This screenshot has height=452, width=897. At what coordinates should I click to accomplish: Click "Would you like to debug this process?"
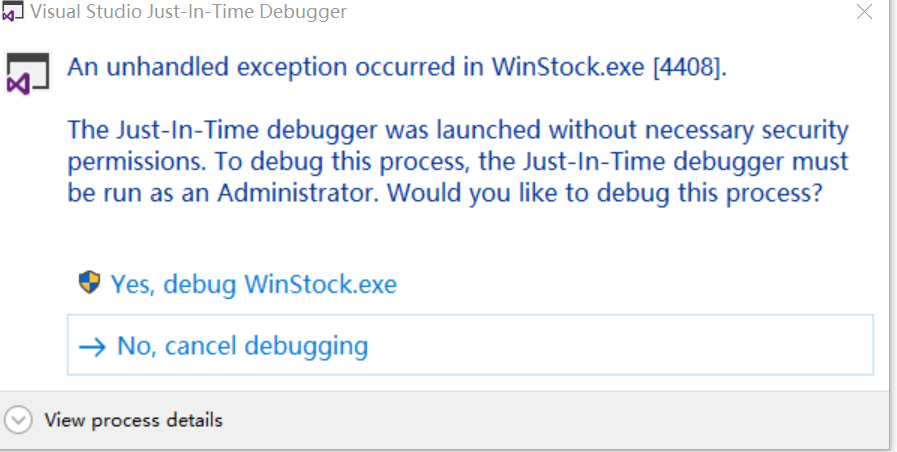click(x=606, y=192)
